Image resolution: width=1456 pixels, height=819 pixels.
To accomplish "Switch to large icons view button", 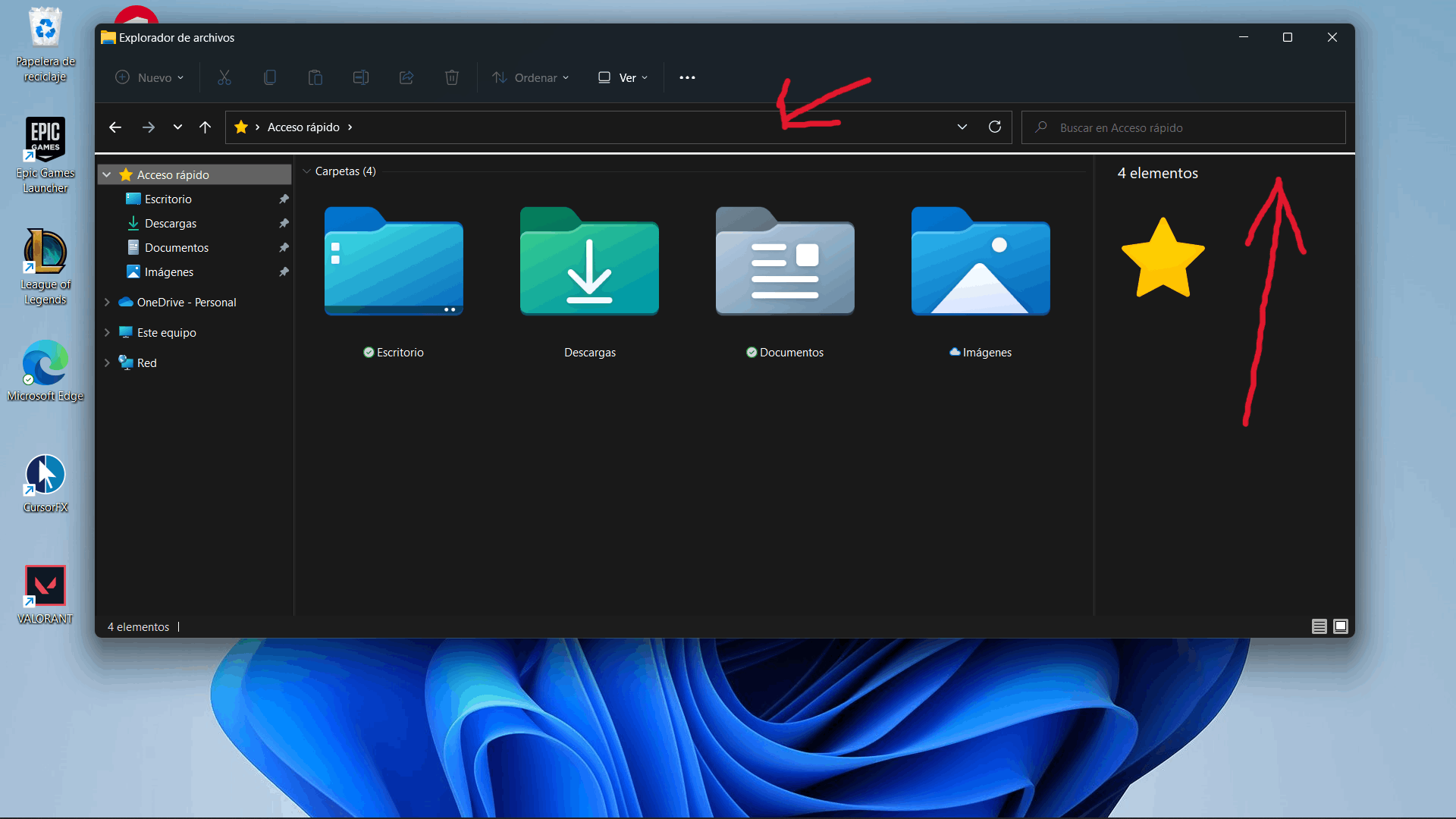I will (x=1341, y=626).
